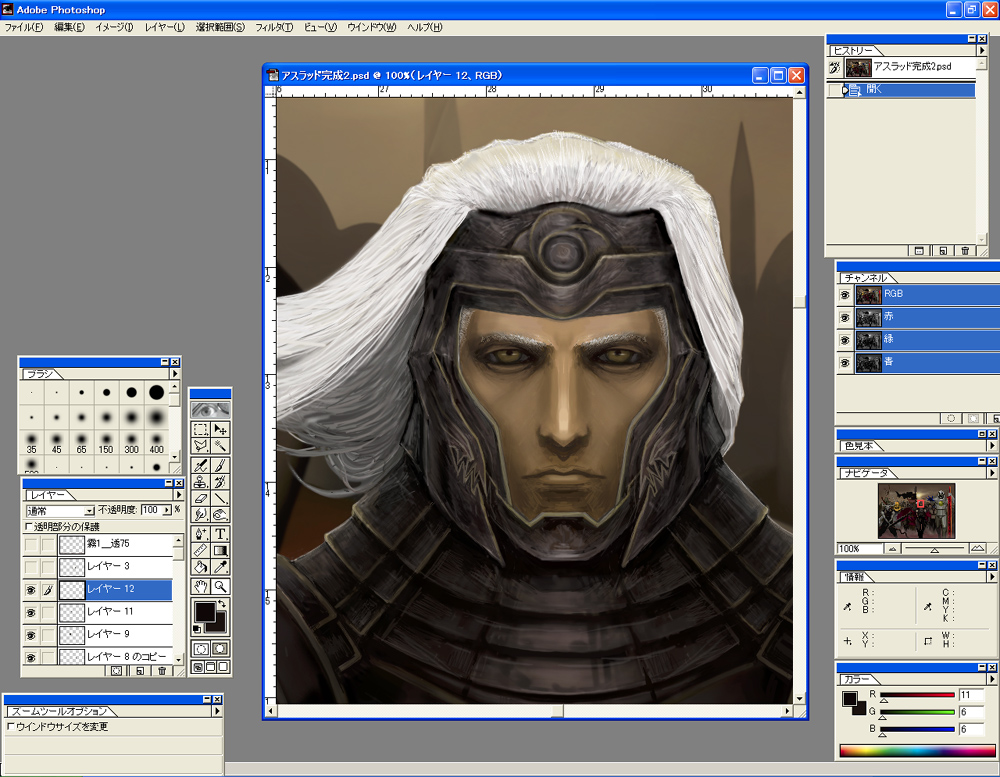Select the Eraser tool
Screen dimensions: 1000x777
pos(201,499)
